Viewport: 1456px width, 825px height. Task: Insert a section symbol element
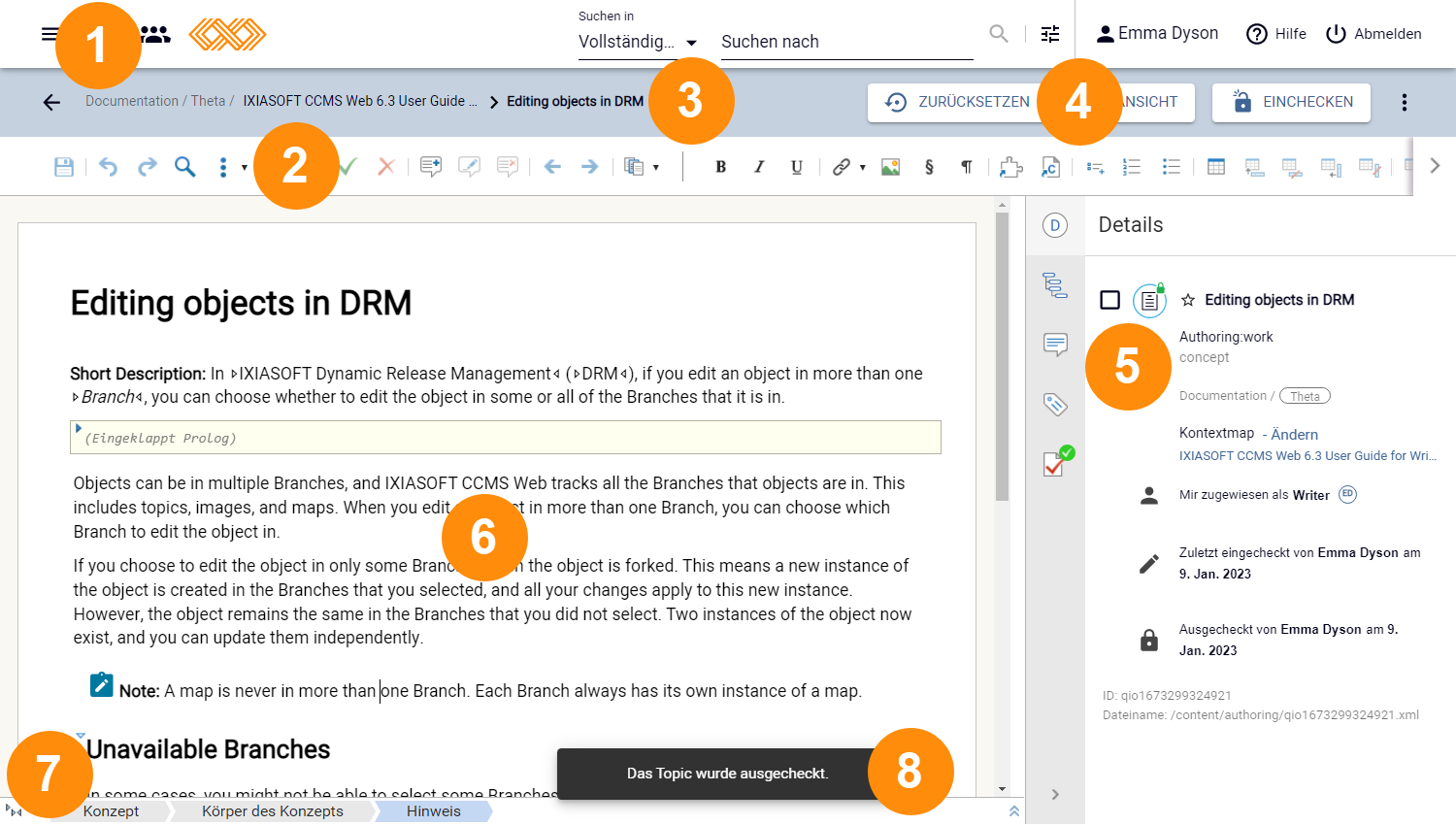click(x=929, y=167)
